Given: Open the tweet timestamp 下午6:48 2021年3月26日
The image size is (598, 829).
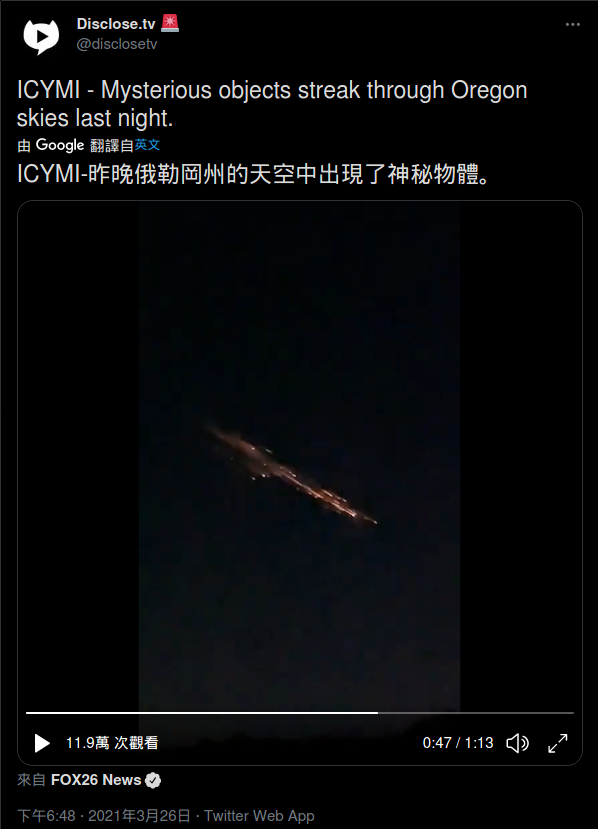Looking at the screenshot, I should [x=104, y=816].
